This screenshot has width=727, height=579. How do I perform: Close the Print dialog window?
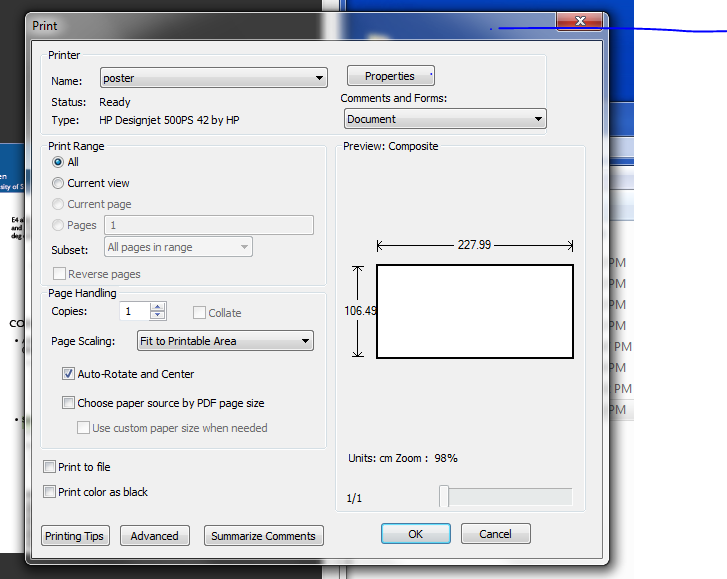click(580, 23)
